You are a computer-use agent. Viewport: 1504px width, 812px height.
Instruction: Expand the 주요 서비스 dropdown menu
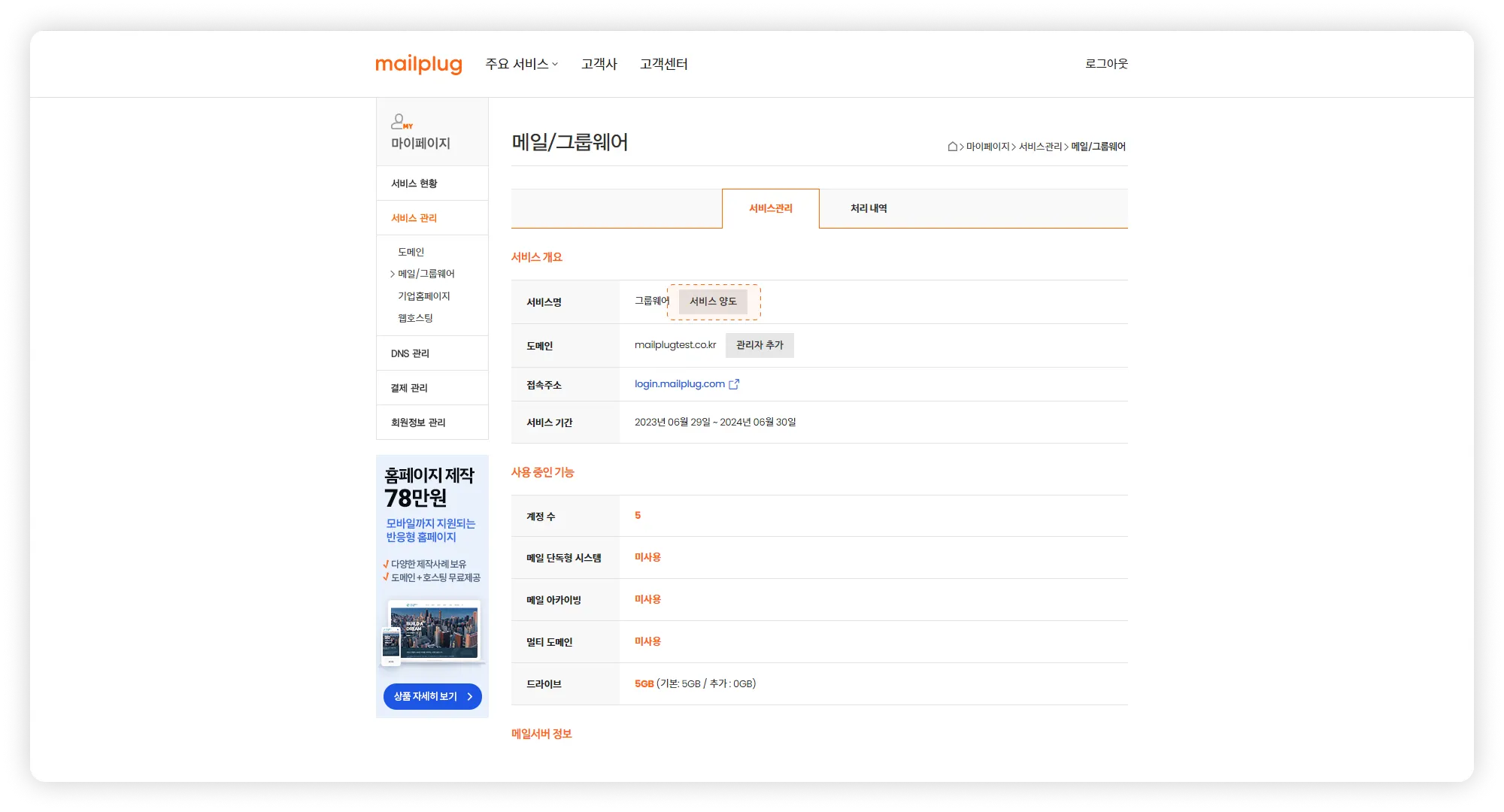coord(521,64)
